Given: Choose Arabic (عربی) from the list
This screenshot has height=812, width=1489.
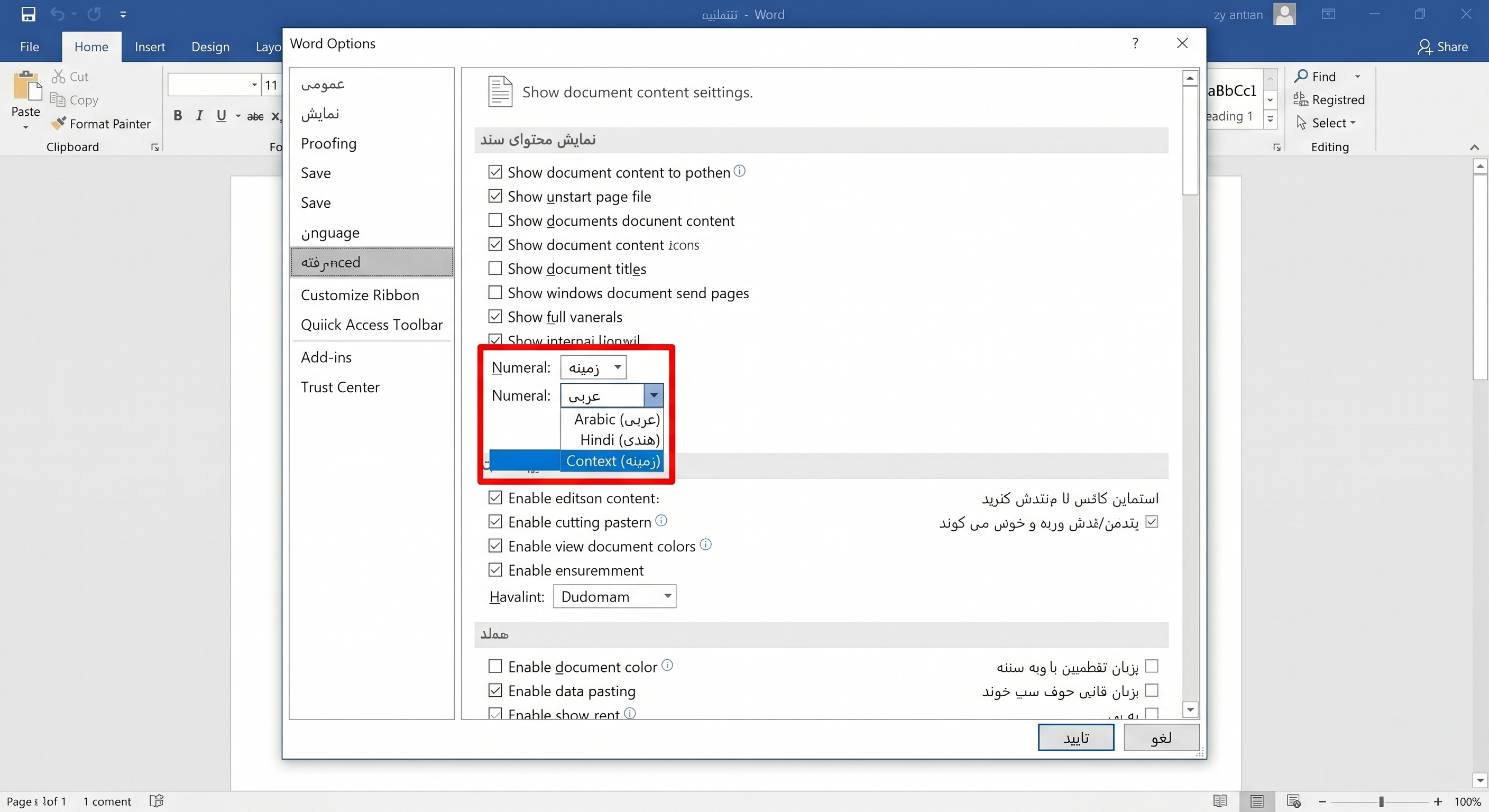Looking at the screenshot, I should tap(612, 419).
